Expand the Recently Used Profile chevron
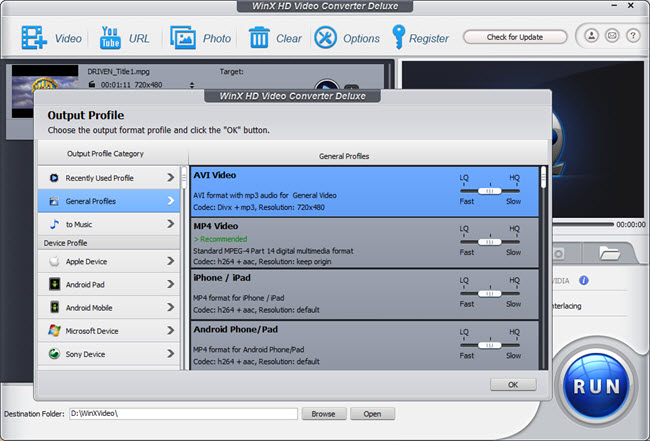This screenshot has height=441, width=650. click(170, 178)
